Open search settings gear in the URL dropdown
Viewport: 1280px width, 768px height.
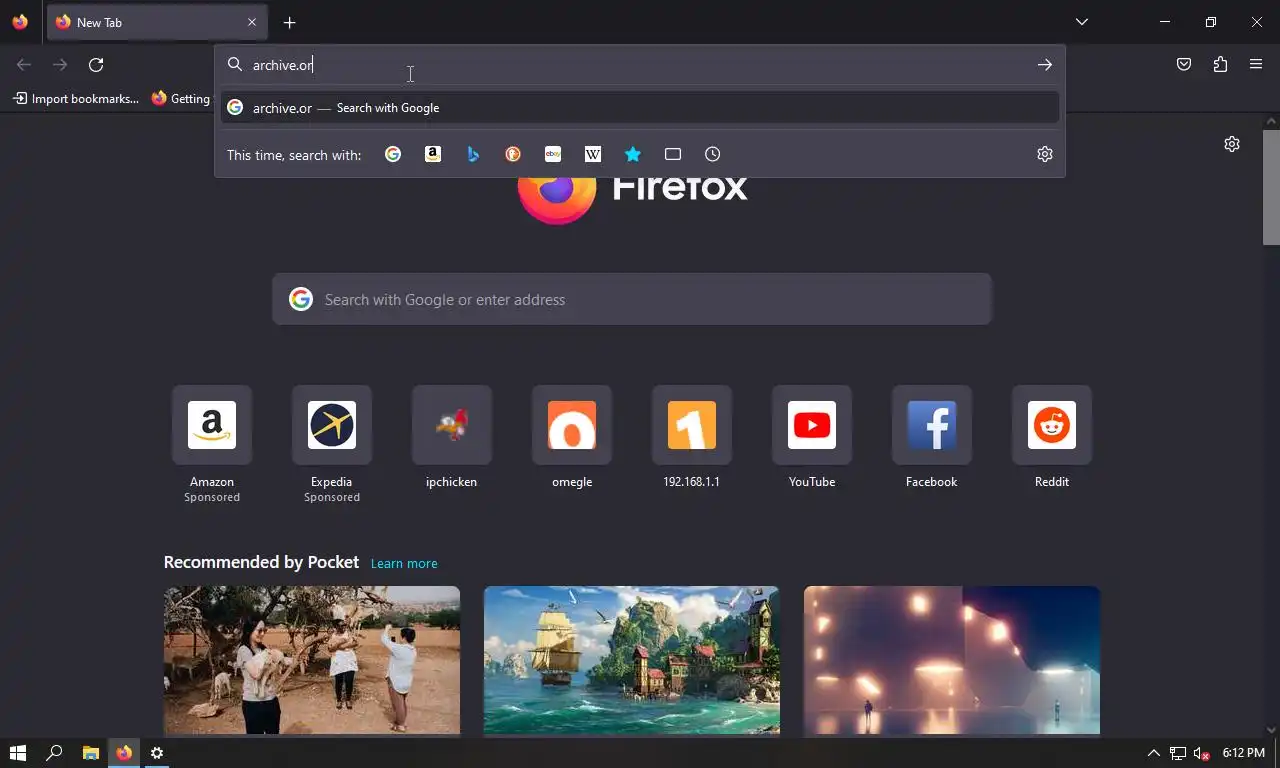pos(1045,154)
